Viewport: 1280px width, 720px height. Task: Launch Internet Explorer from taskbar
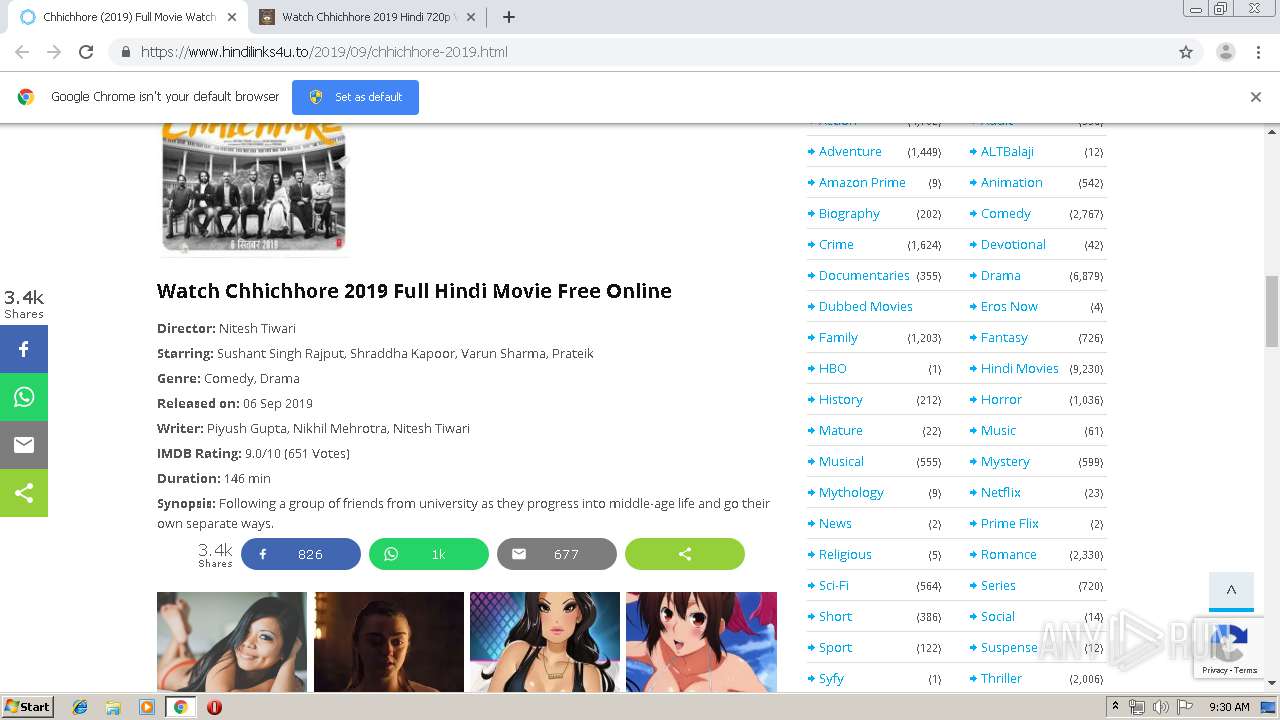[80, 707]
